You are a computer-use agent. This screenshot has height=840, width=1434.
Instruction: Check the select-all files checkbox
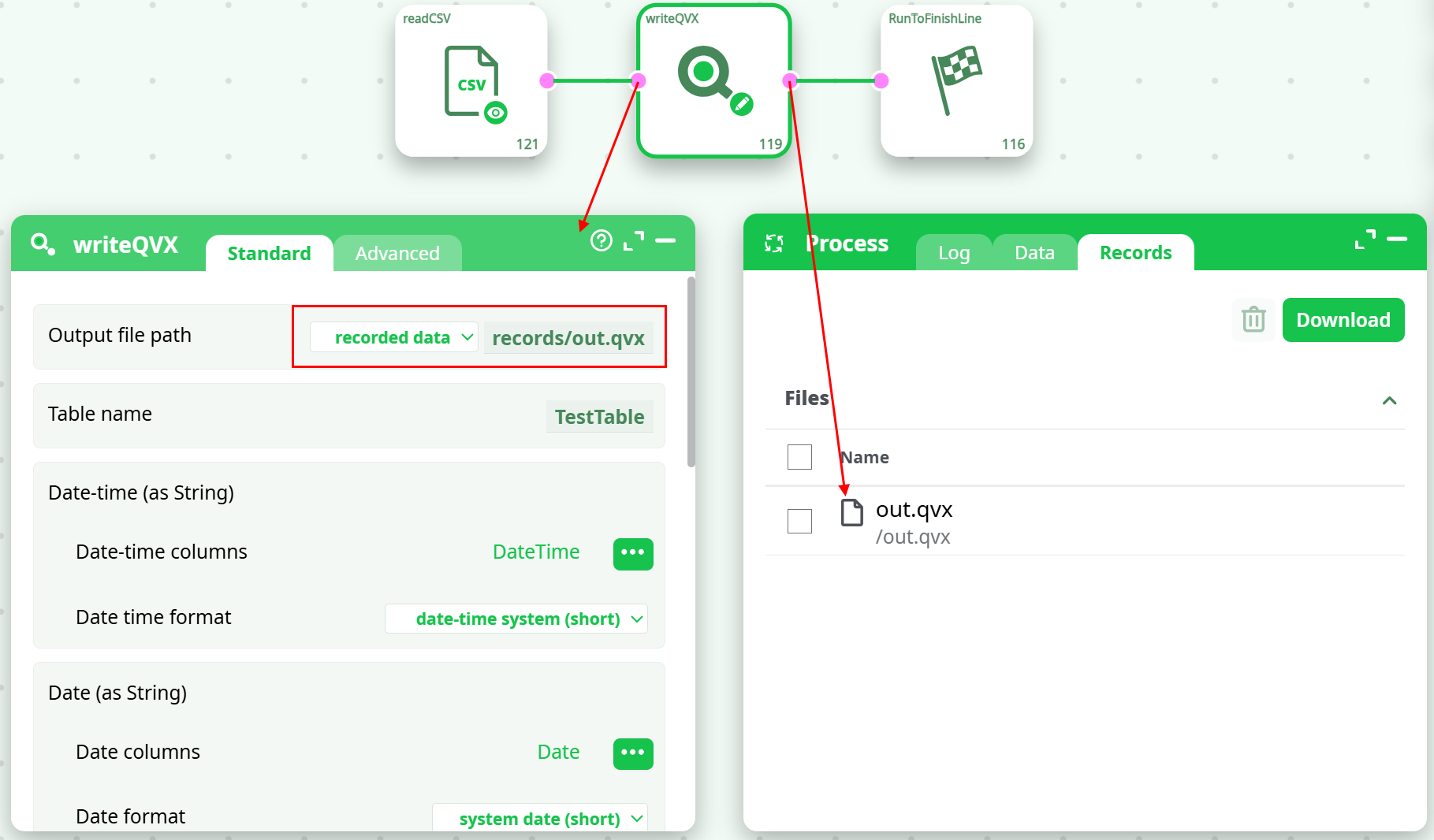[799, 457]
